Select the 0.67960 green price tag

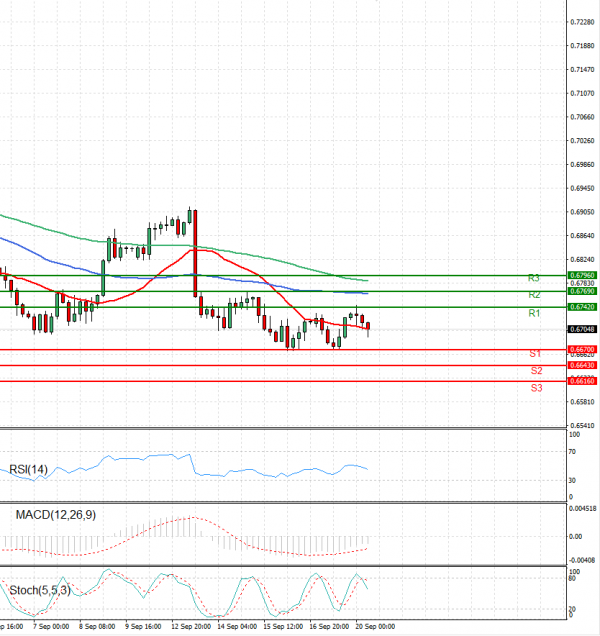[x=582, y=275]
